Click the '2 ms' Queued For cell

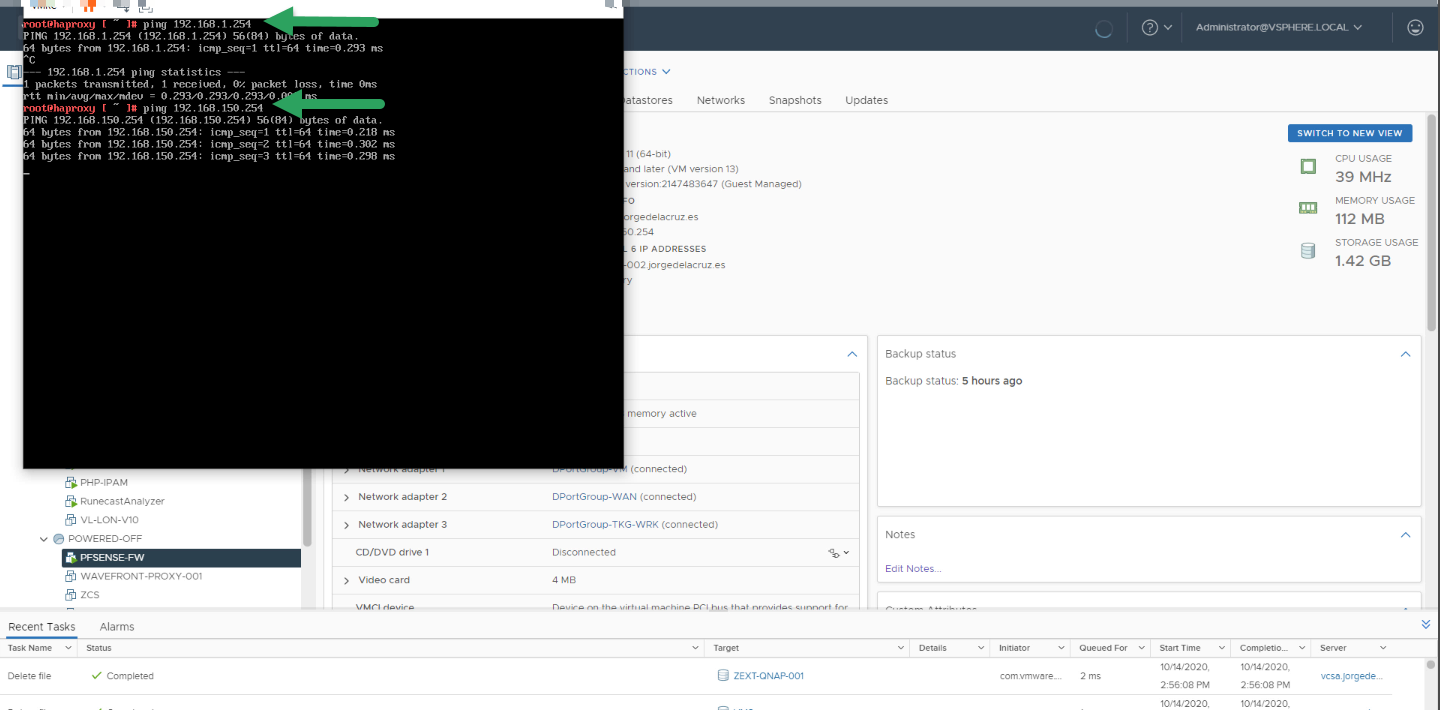point(1090,676)
